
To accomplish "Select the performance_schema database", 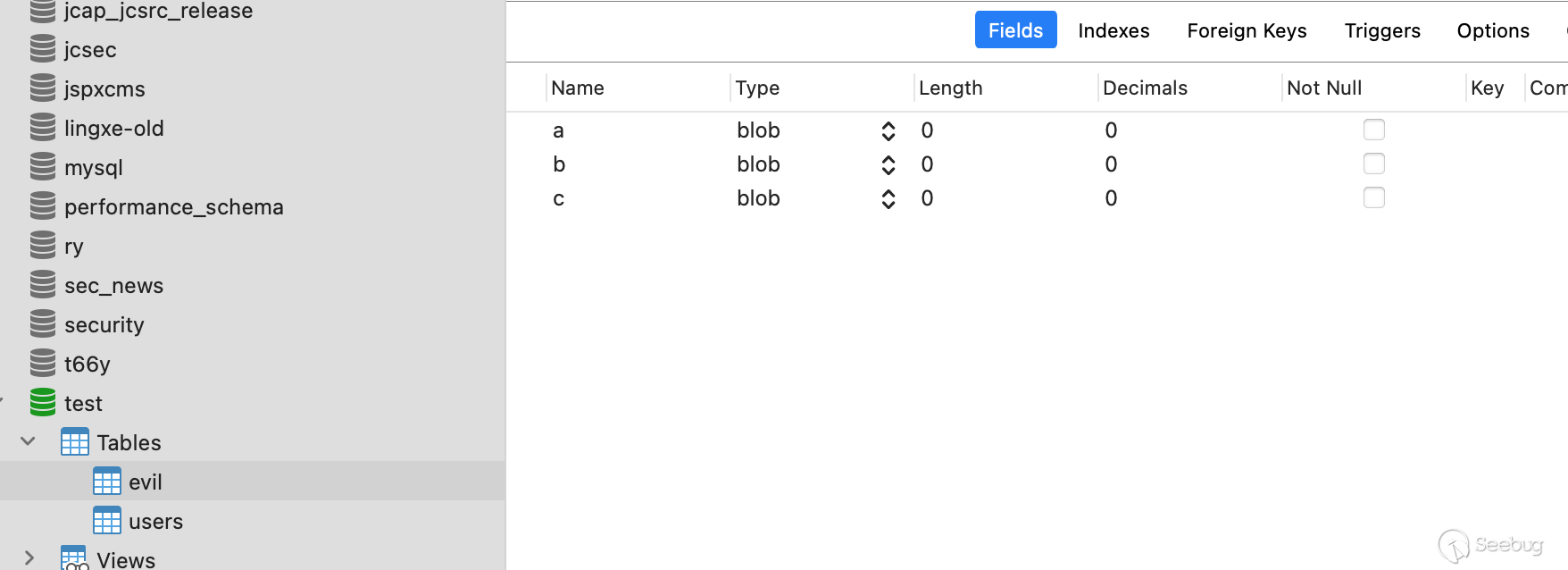I will coord(173,206).
